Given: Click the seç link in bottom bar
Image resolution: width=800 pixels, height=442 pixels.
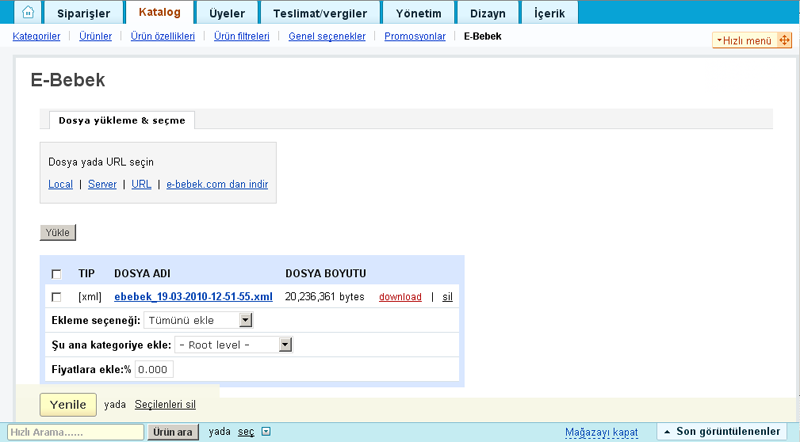Looking at the screenshot, I should coord(246,432).
